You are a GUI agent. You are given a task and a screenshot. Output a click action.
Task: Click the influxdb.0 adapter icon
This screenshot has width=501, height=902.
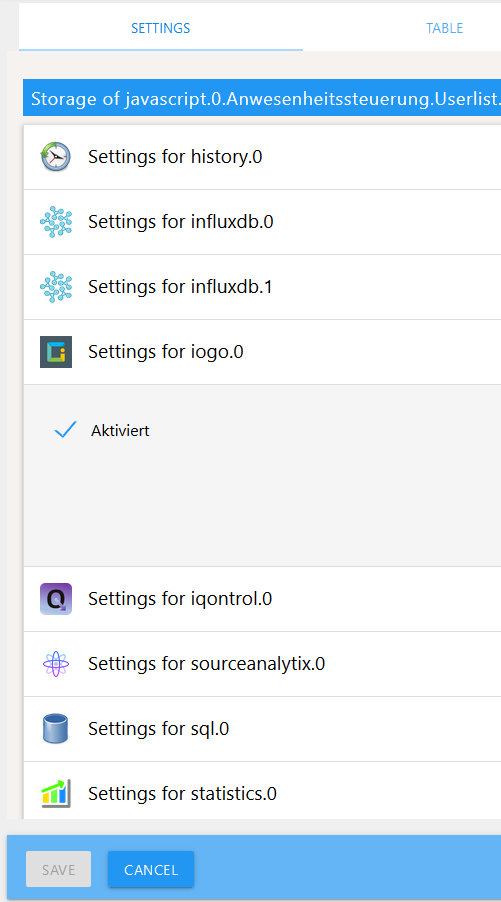coord(56,222)
